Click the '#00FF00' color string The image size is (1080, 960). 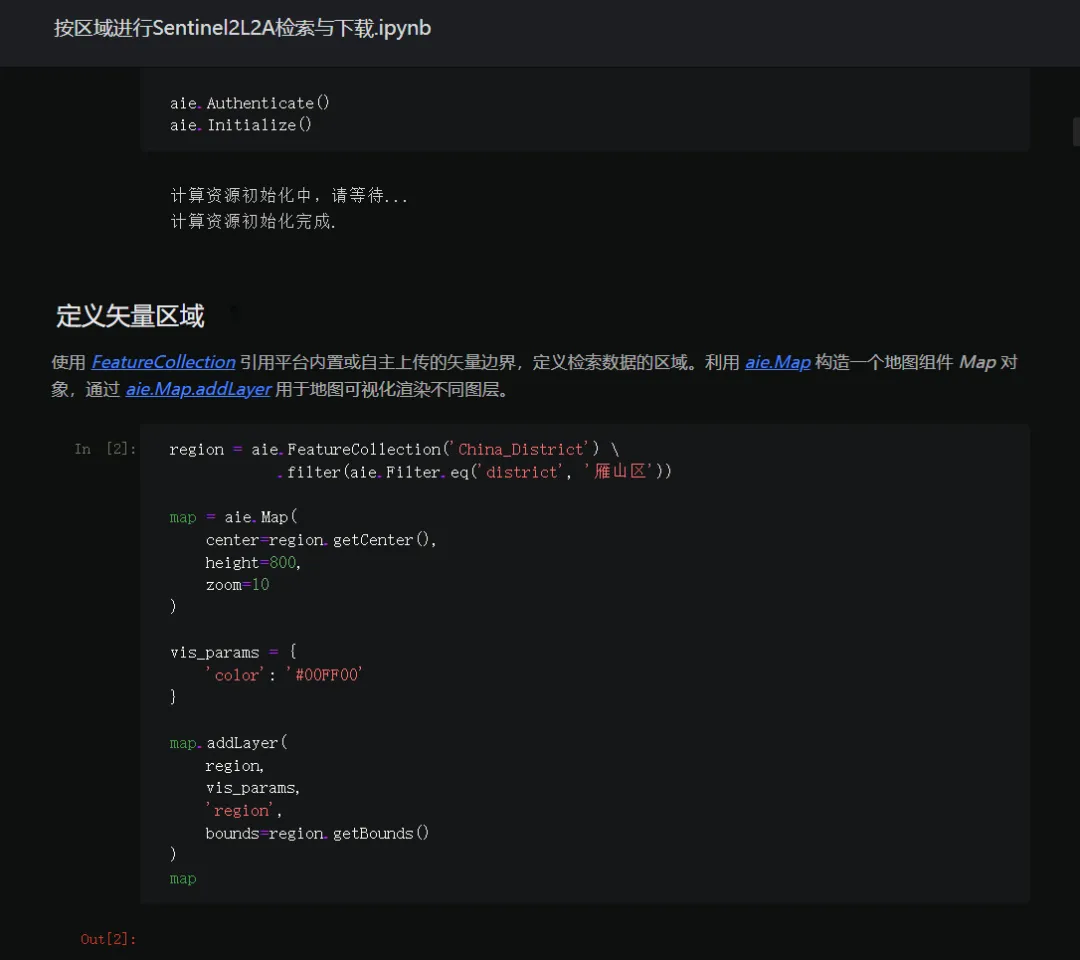324,675
